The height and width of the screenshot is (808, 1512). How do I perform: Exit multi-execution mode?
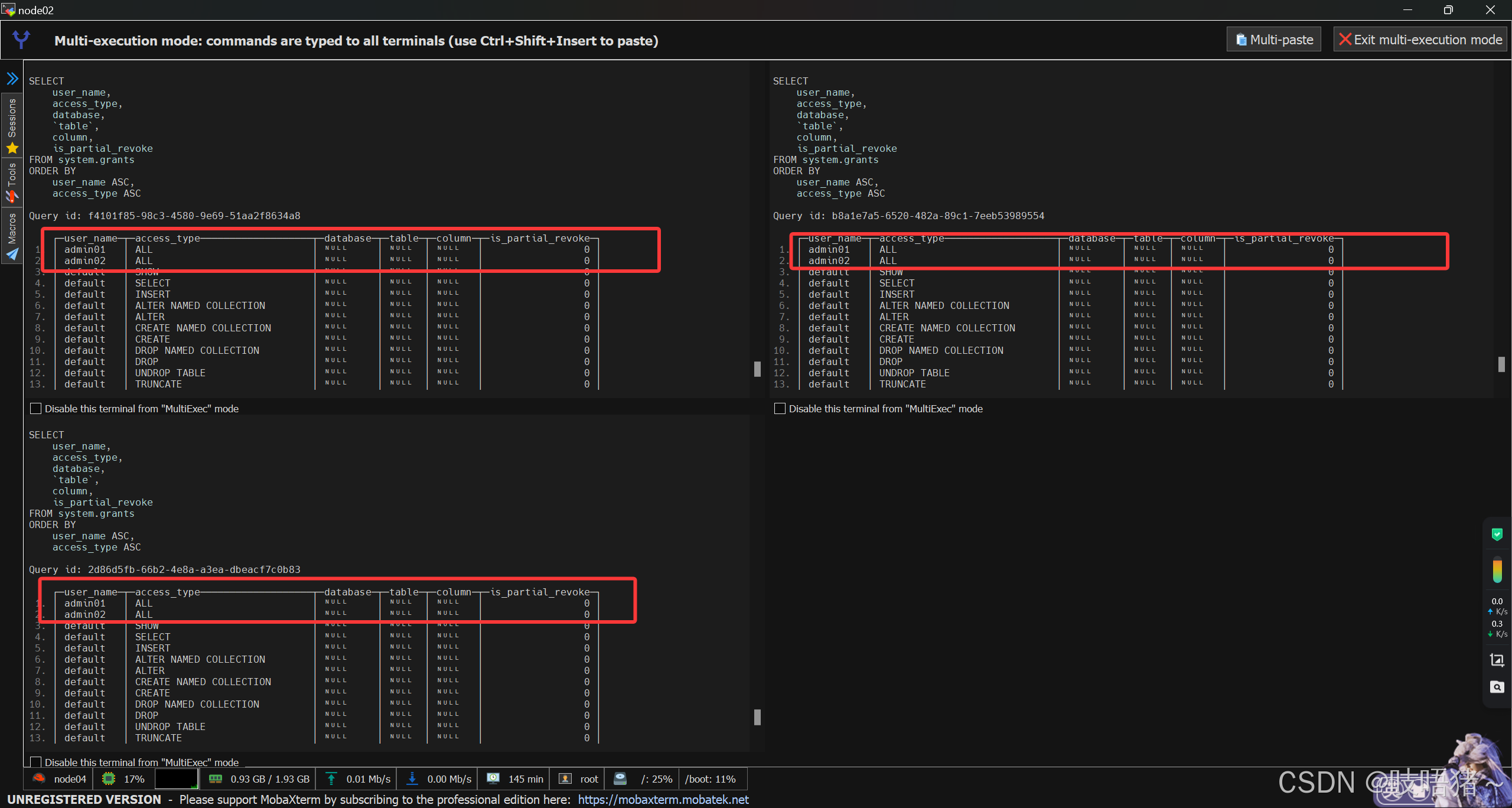coord(1420,40)
